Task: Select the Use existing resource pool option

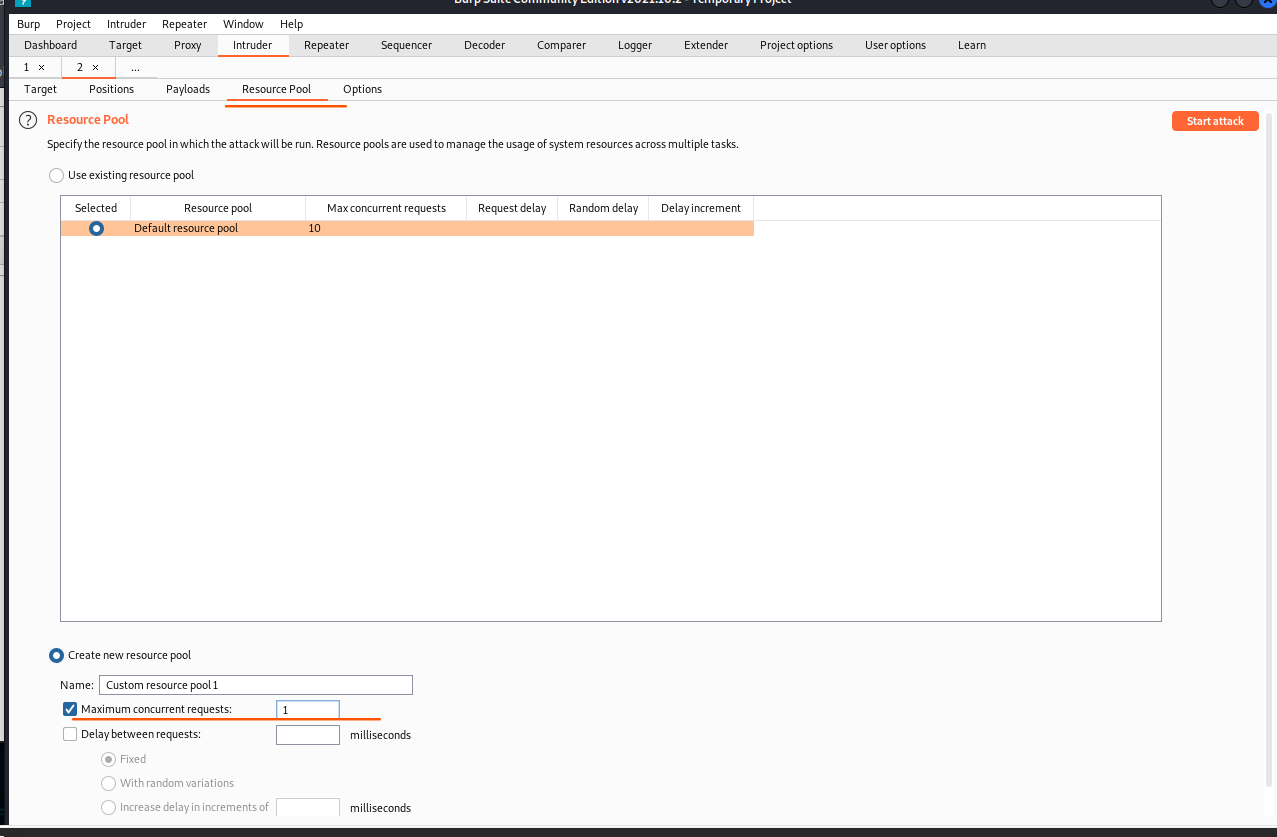Action: click(56, 175)
